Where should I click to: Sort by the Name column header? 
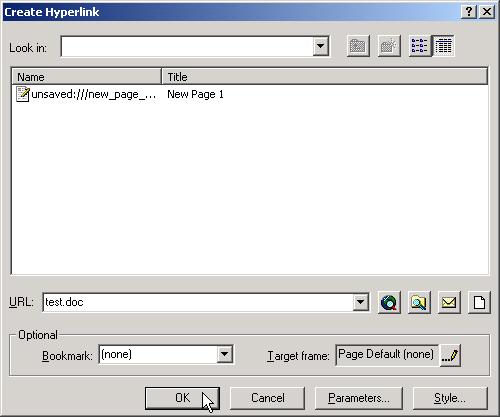pyautogui.click(x=87, y=77)
